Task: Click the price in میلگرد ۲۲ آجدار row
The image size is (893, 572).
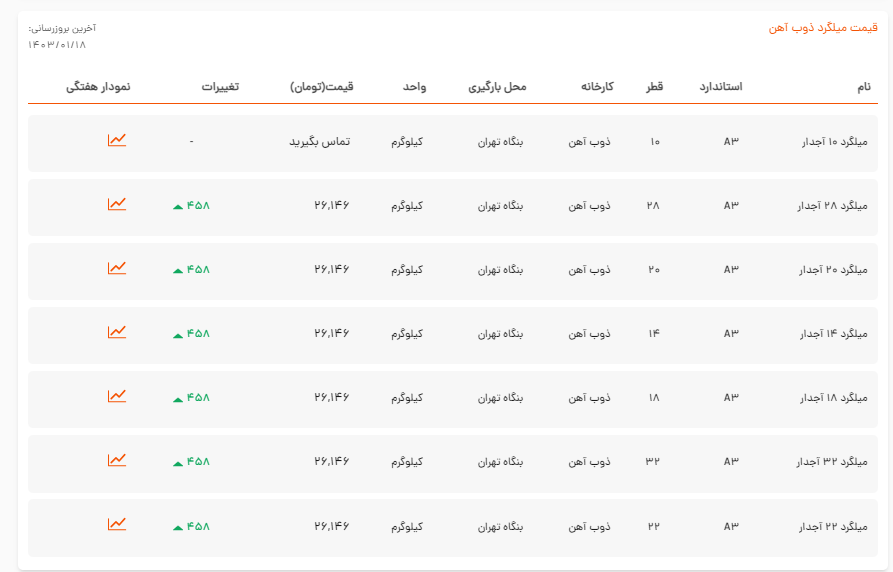Action: [332, 526]
